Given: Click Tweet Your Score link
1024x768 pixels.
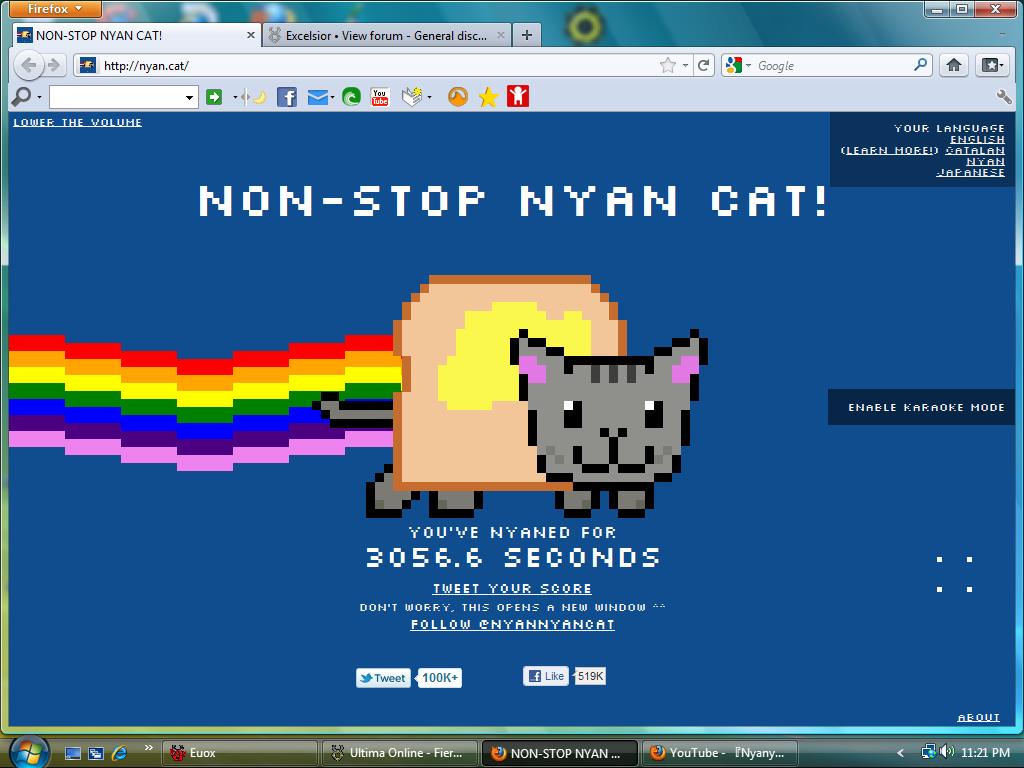Looking at the screenshot, I should click(512, 588).
